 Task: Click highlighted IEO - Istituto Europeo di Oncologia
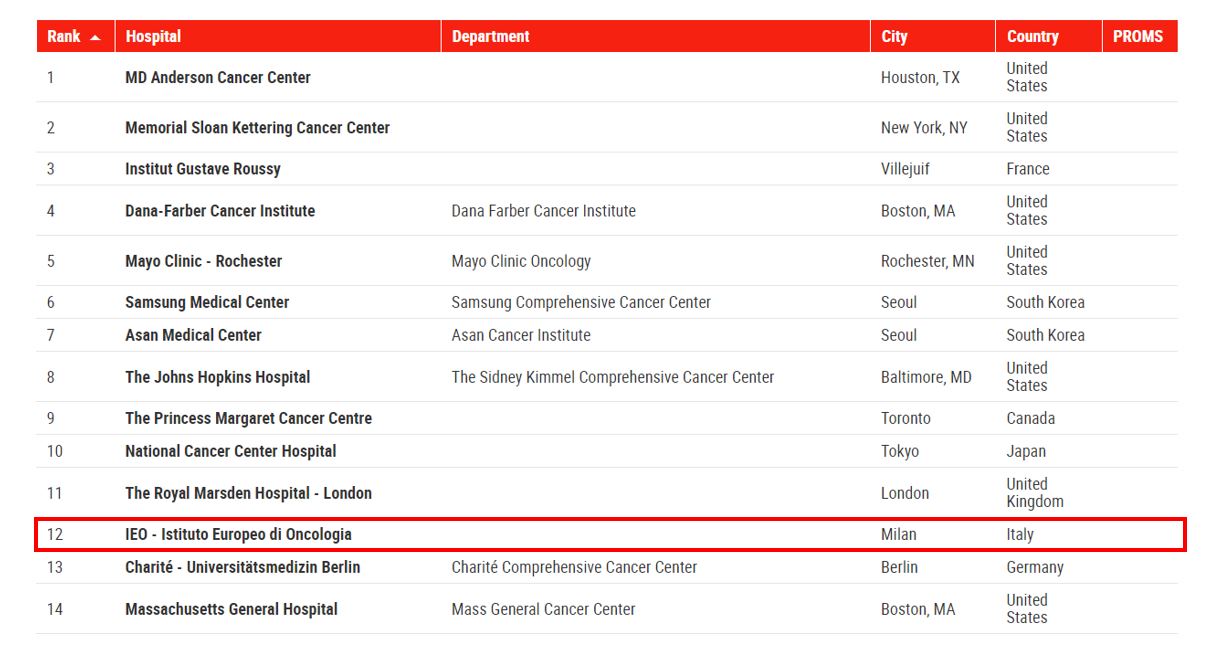click(x=238, y=534)
